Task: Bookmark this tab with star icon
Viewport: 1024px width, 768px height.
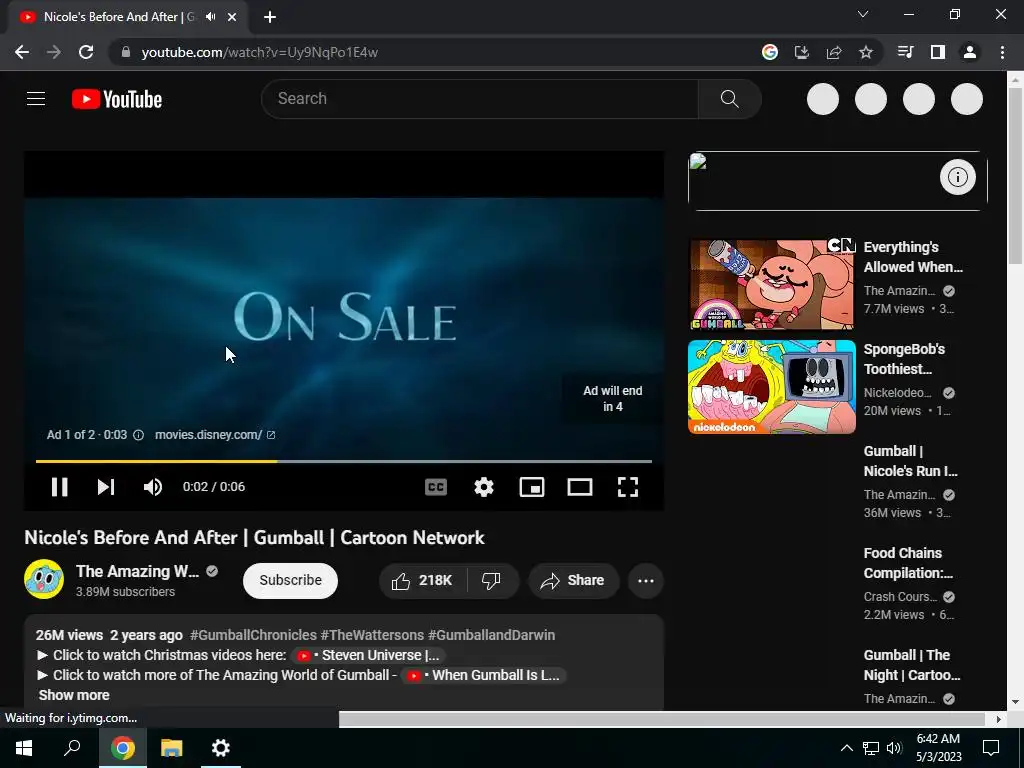Action: tap(865, 52)
